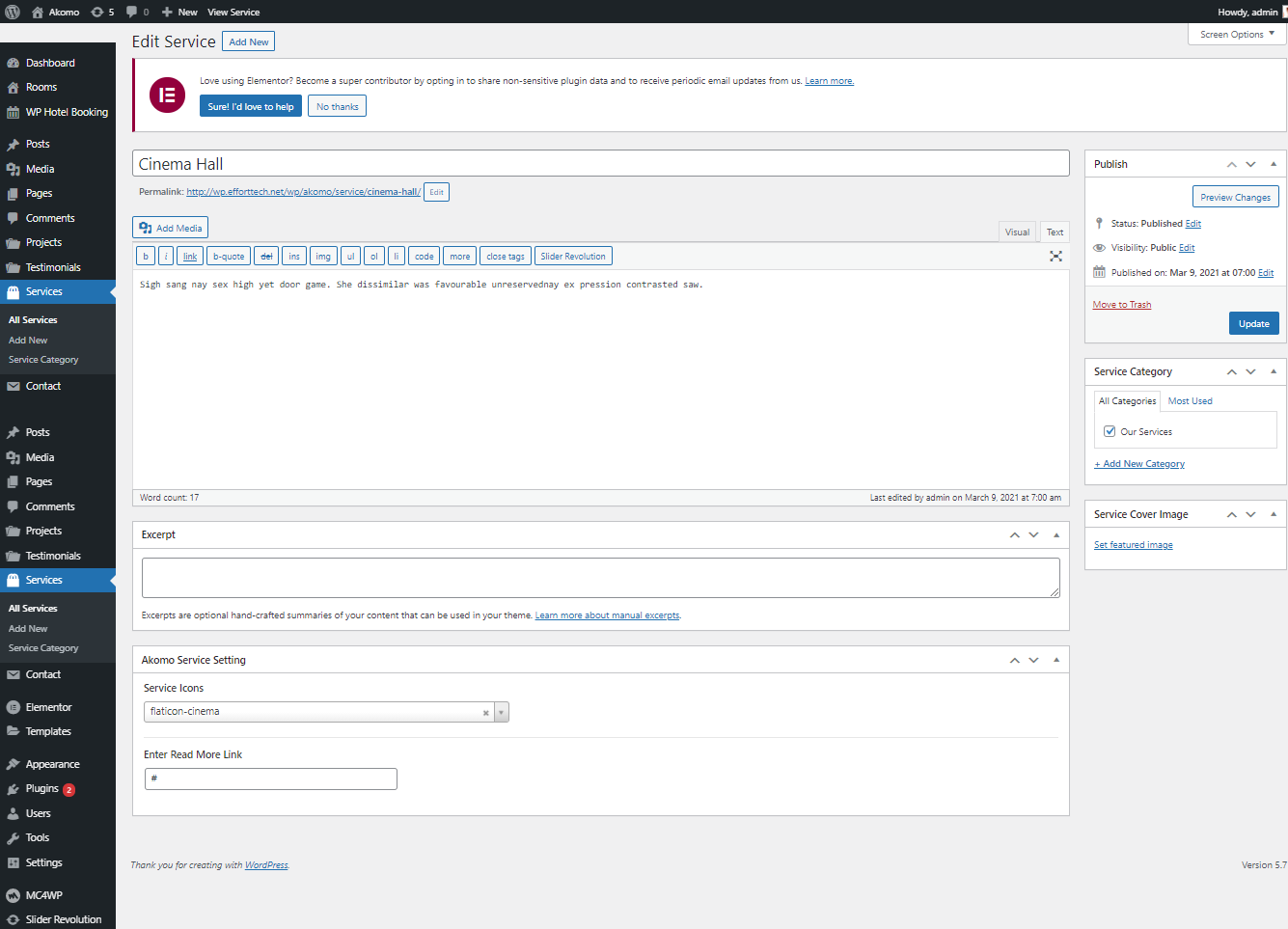Uncheck the Our Services category checkbox

click(1110, 431)
